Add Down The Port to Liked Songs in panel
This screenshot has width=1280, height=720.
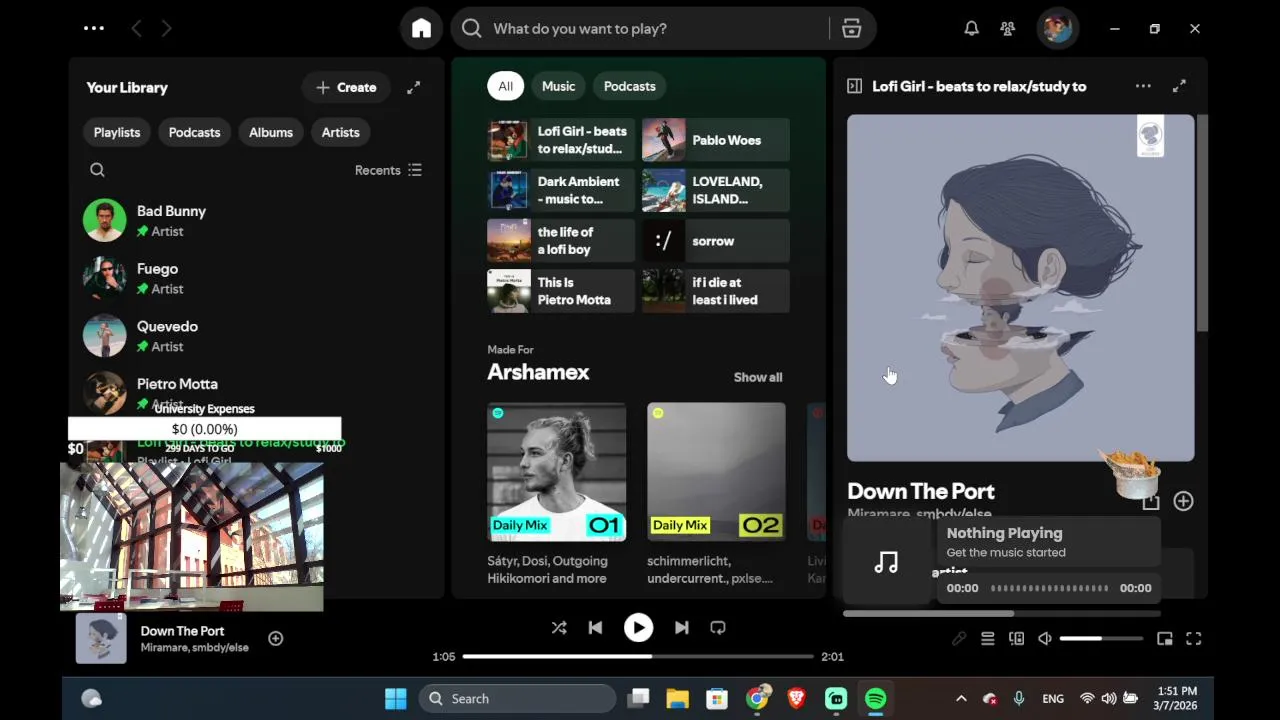pos(1183,501)
